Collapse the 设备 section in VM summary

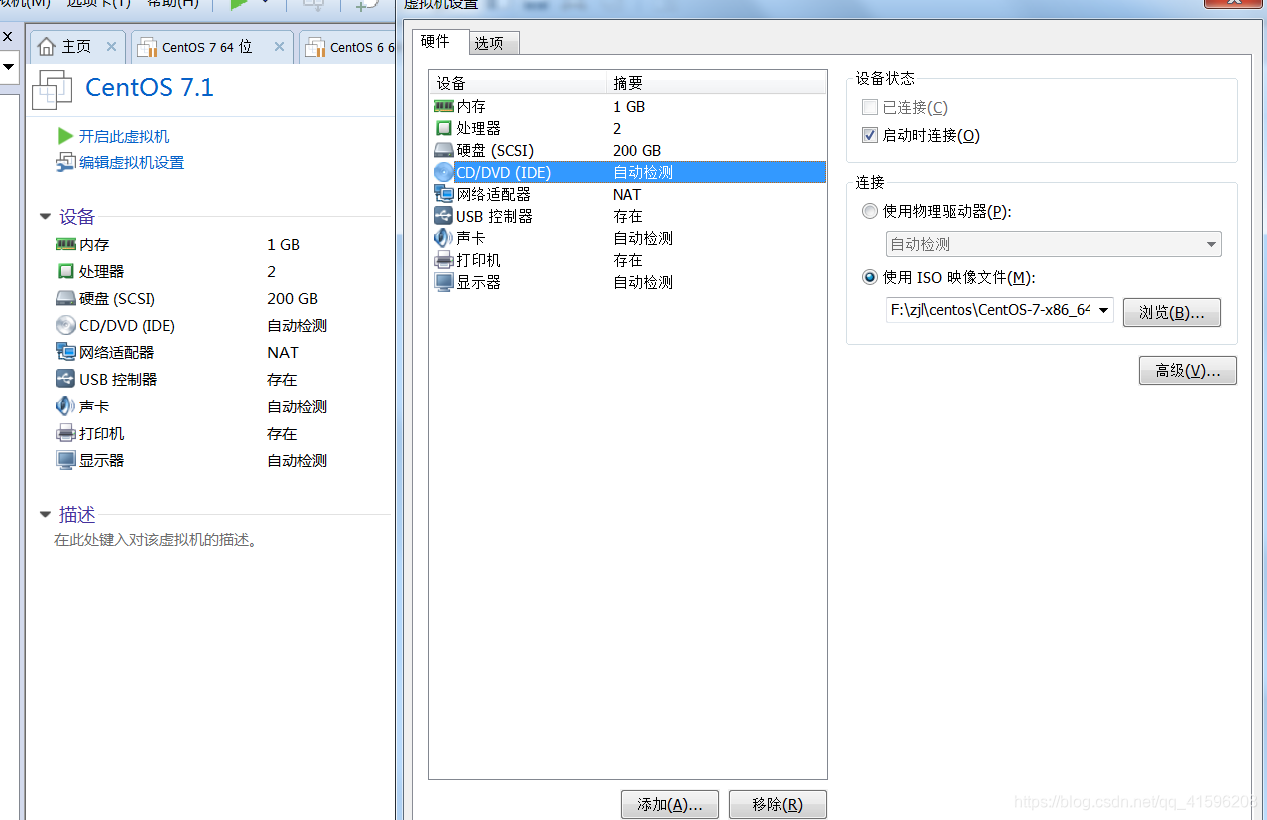tap(45, 217)
